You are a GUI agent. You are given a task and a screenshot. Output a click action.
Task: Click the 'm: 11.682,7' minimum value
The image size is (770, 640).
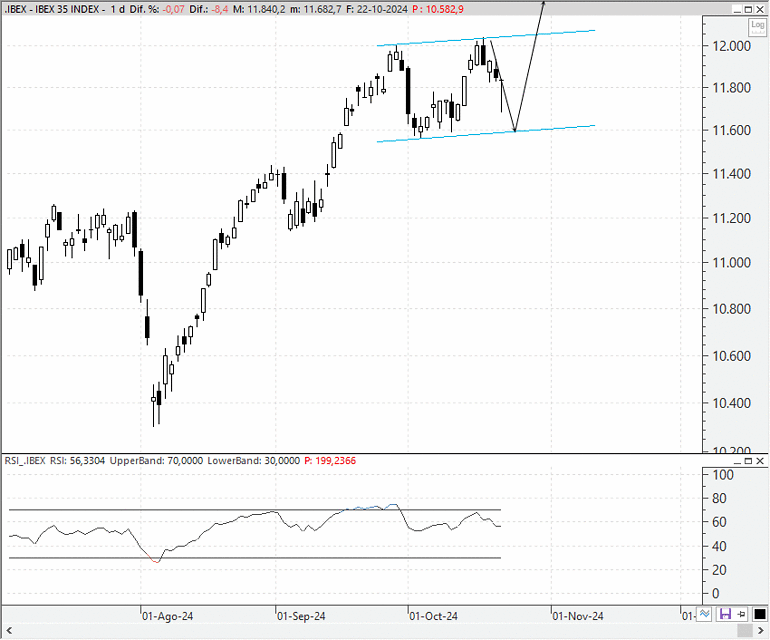click(x=316, y=9)
